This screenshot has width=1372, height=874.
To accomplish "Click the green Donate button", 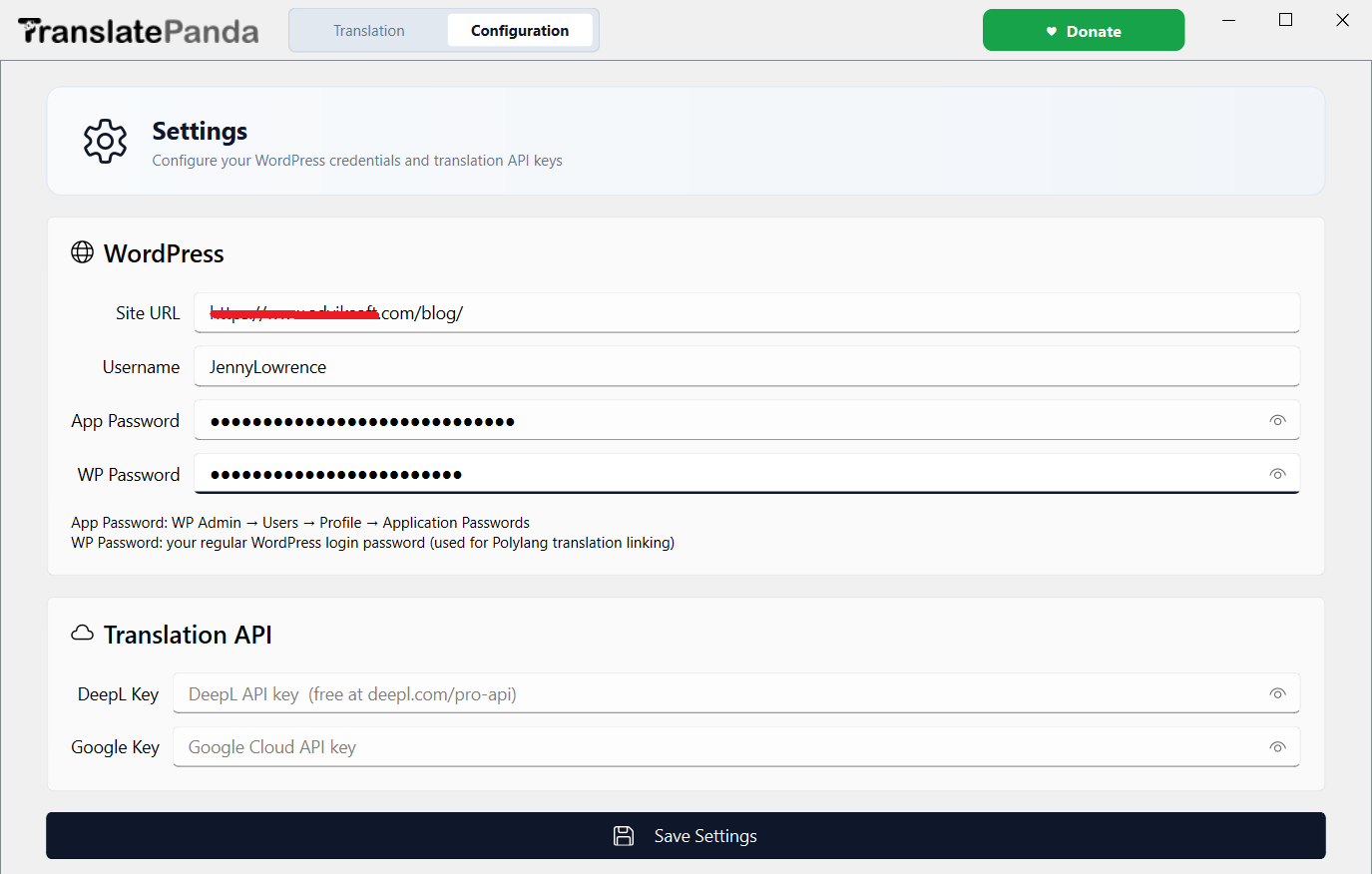I will (1084, 30).
